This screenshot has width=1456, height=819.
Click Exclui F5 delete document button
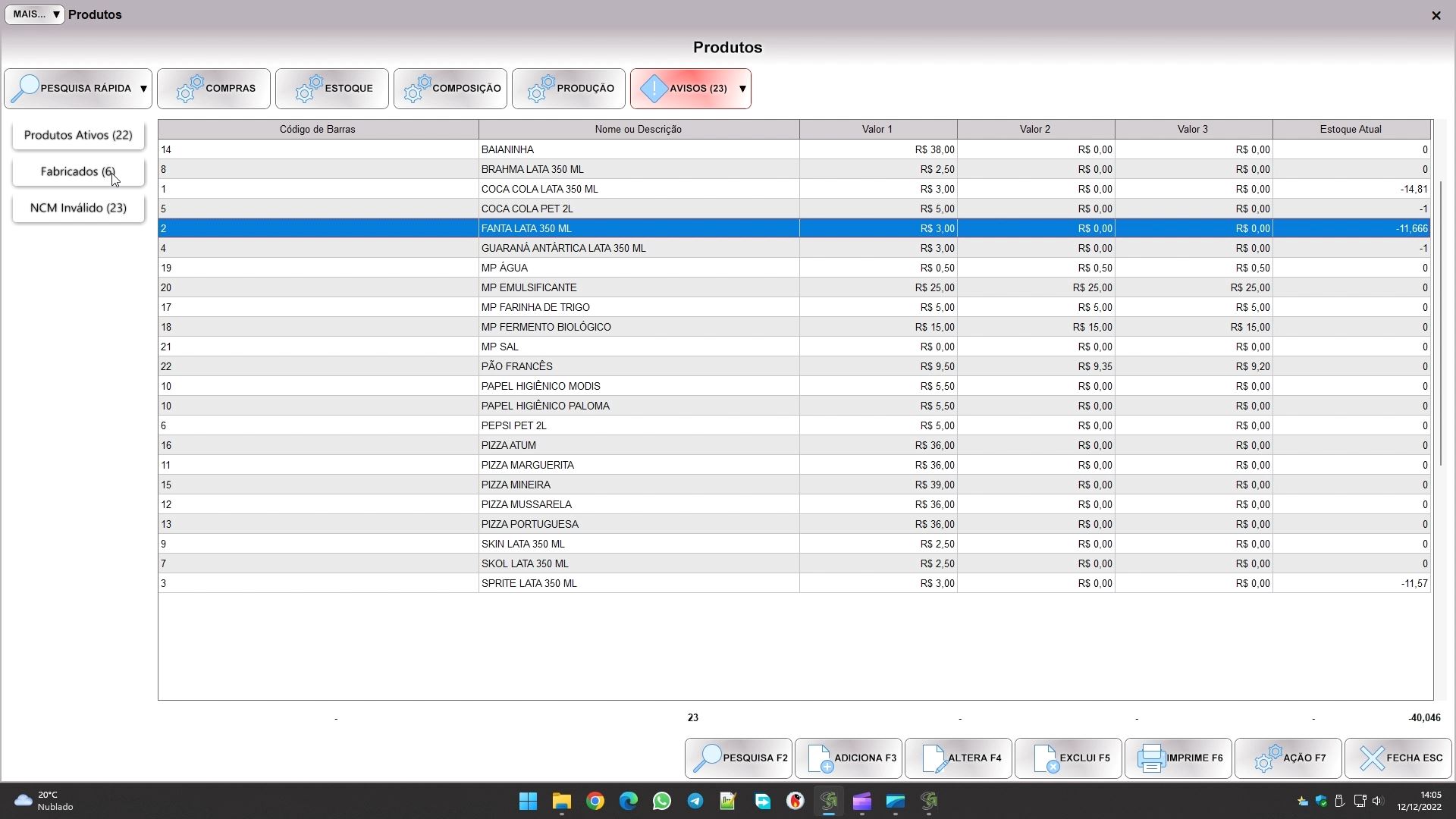pos(1068,758)
